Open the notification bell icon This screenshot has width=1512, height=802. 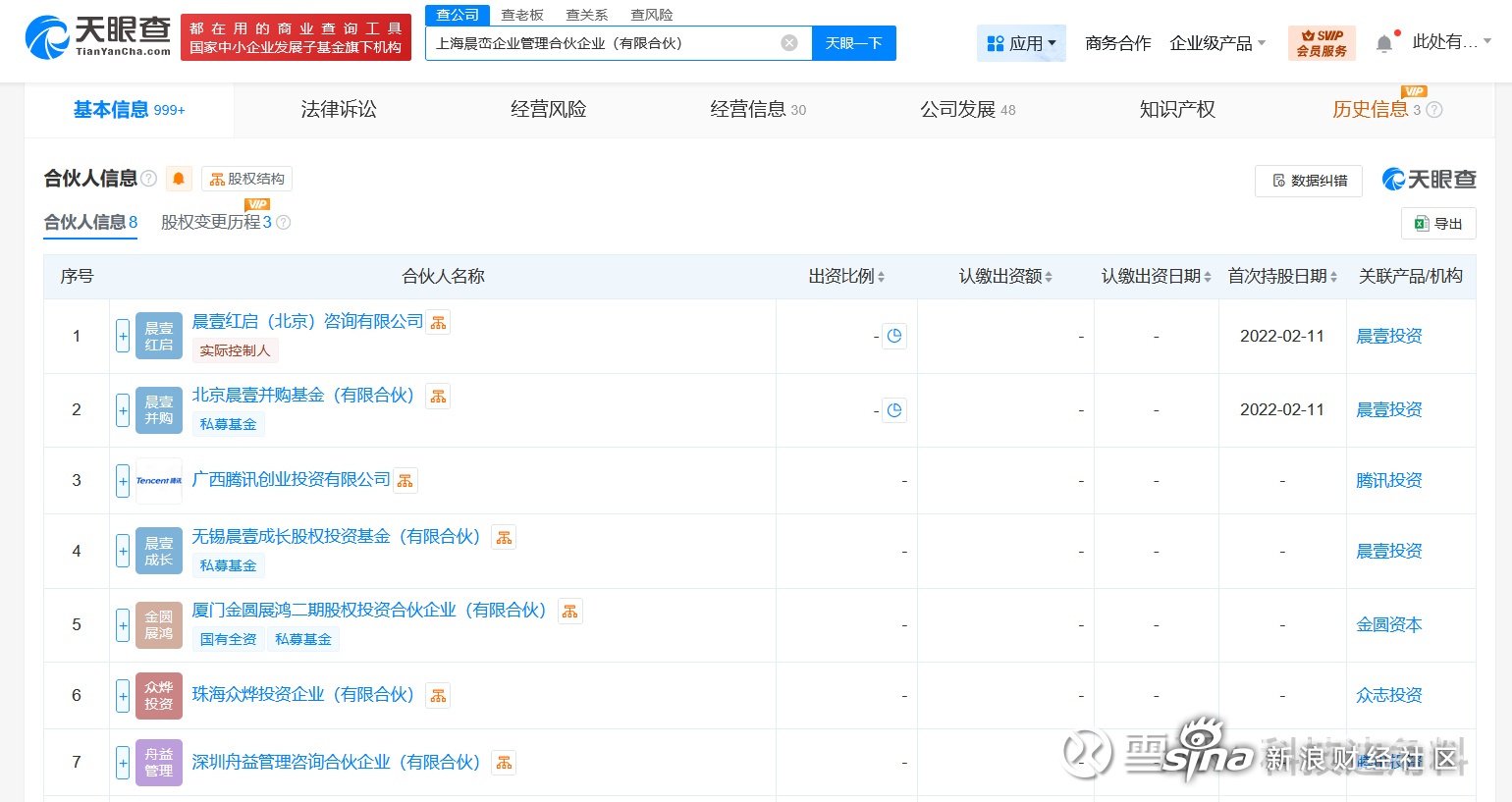coord(1384,43)
